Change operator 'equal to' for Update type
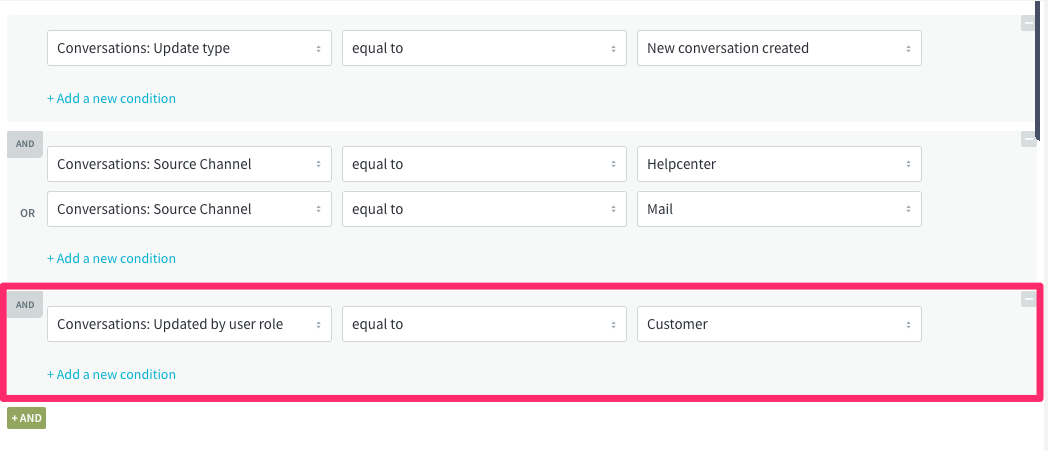Screen dimensions: 1048x451 click(x=484, y=48)
